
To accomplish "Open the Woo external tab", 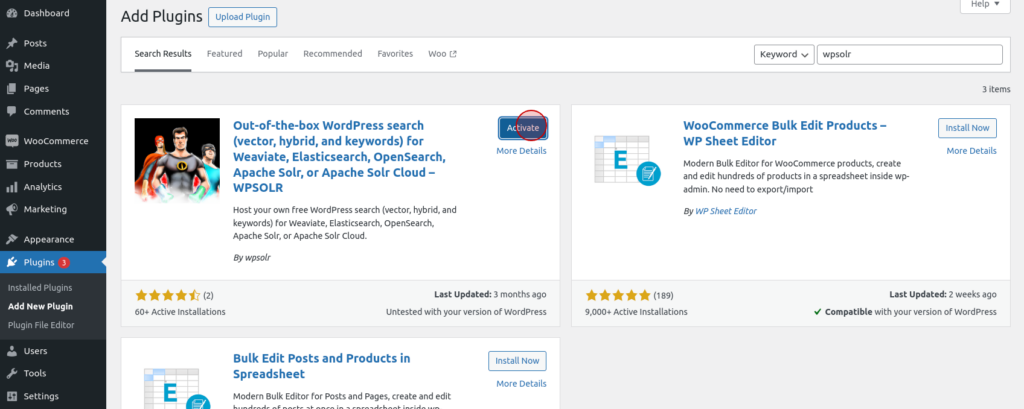I will pyautogui.click(x=442, y=54).
